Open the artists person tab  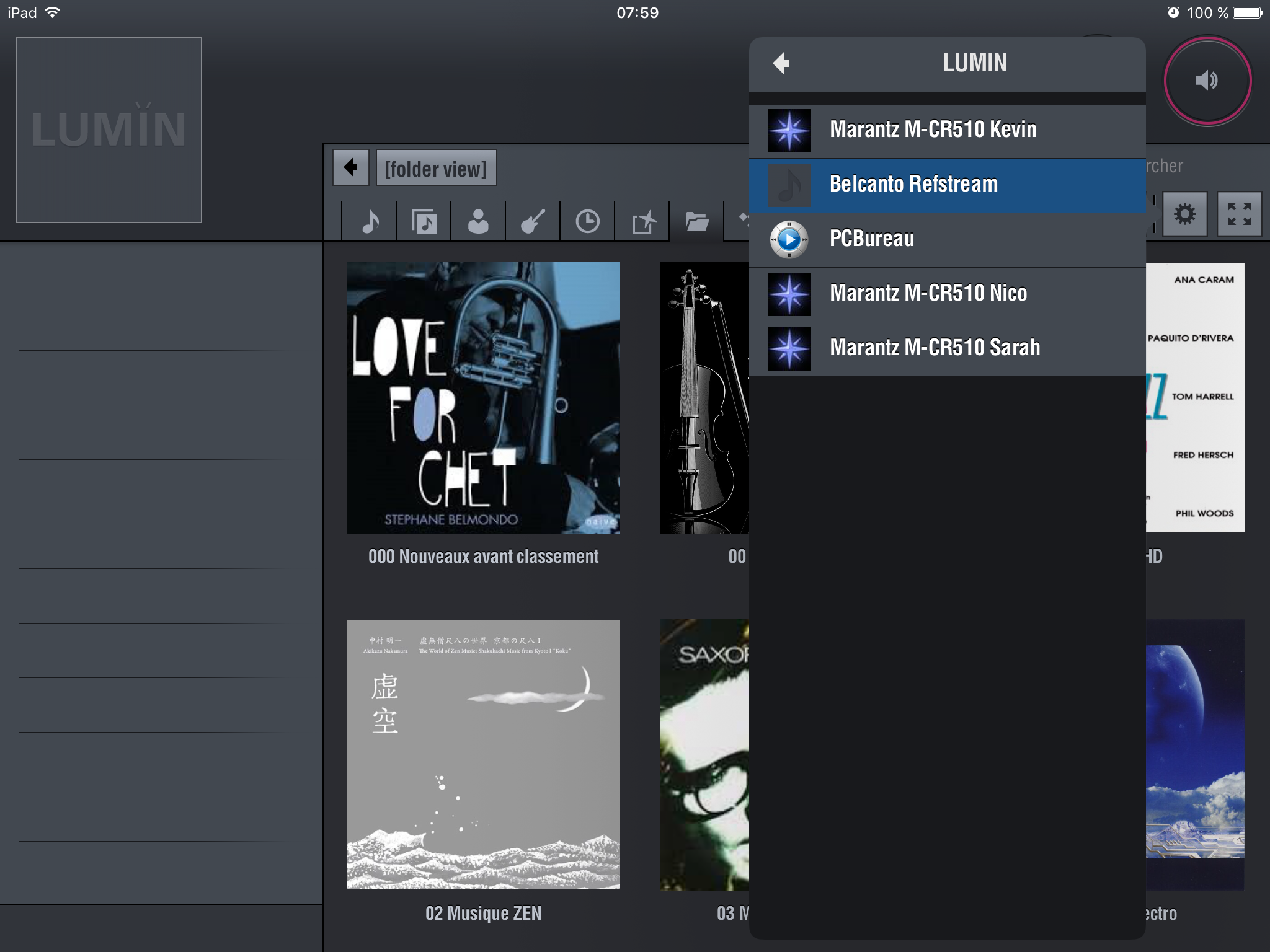point(478,221)
